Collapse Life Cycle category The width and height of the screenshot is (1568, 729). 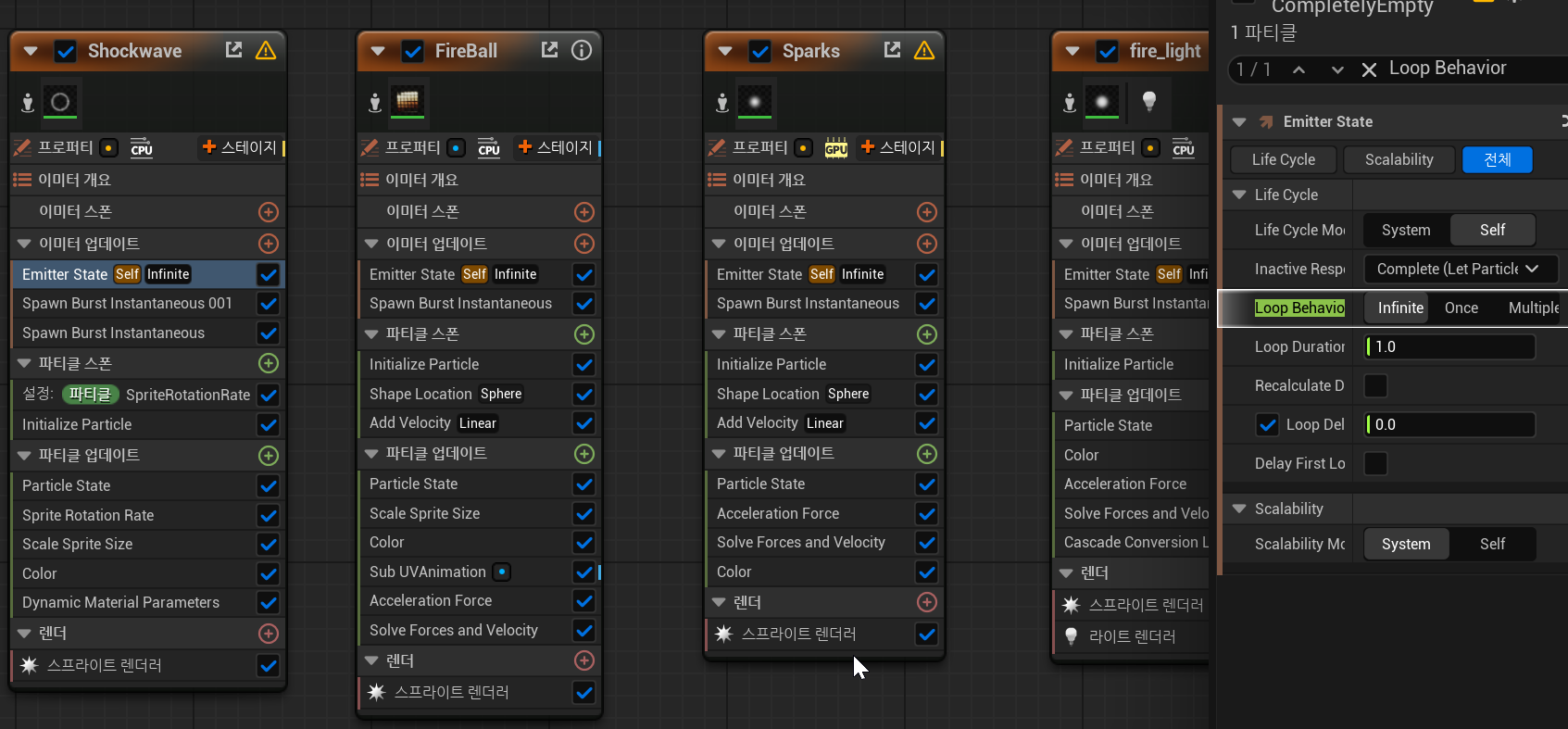click(x=1239, y=195)
